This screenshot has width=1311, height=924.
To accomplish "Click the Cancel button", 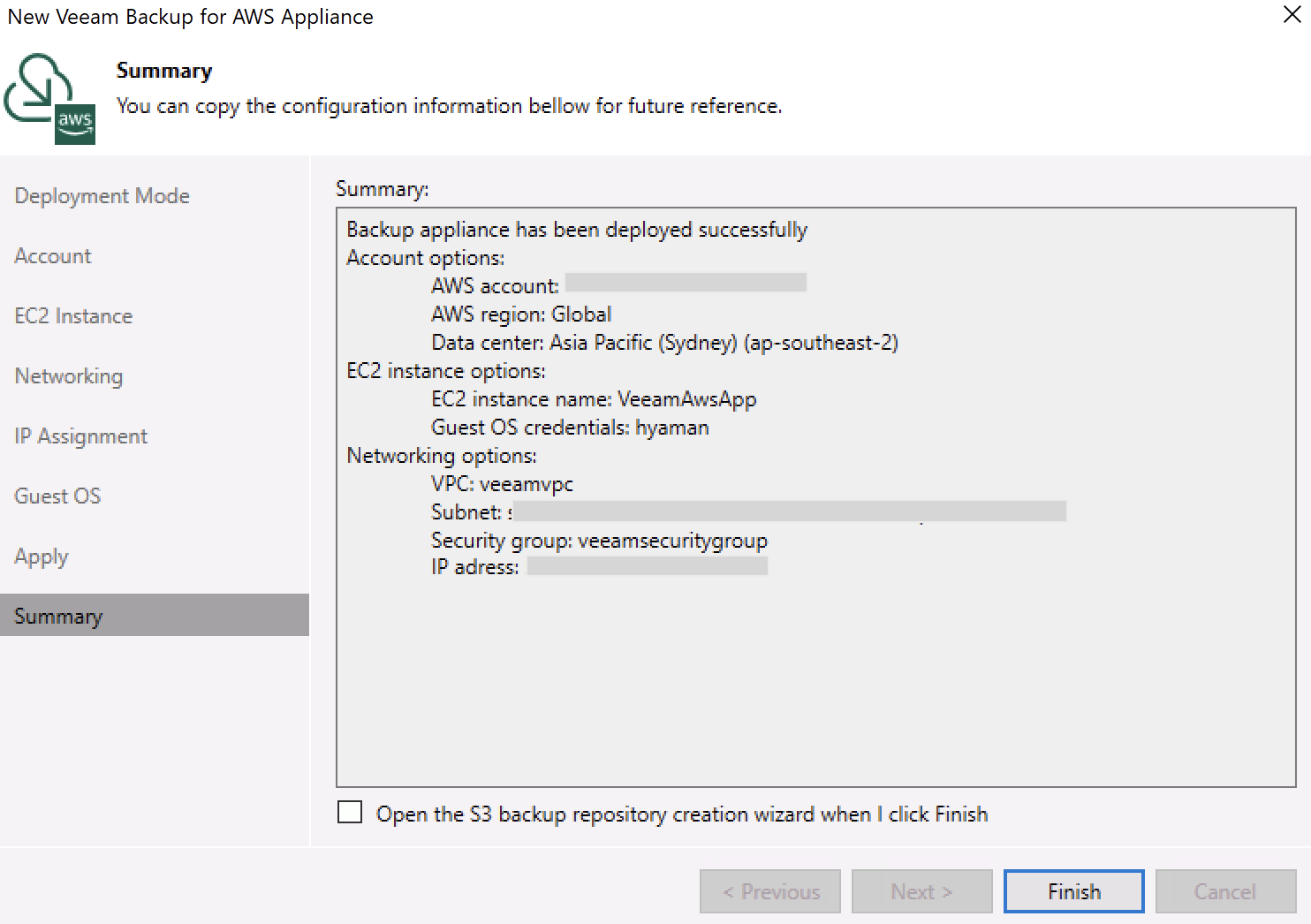I will 1224,891.
